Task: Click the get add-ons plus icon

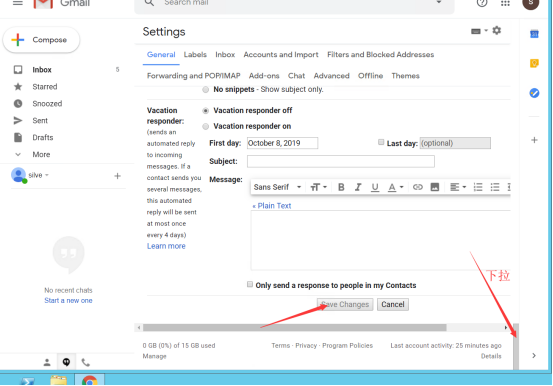Action: 534,140
